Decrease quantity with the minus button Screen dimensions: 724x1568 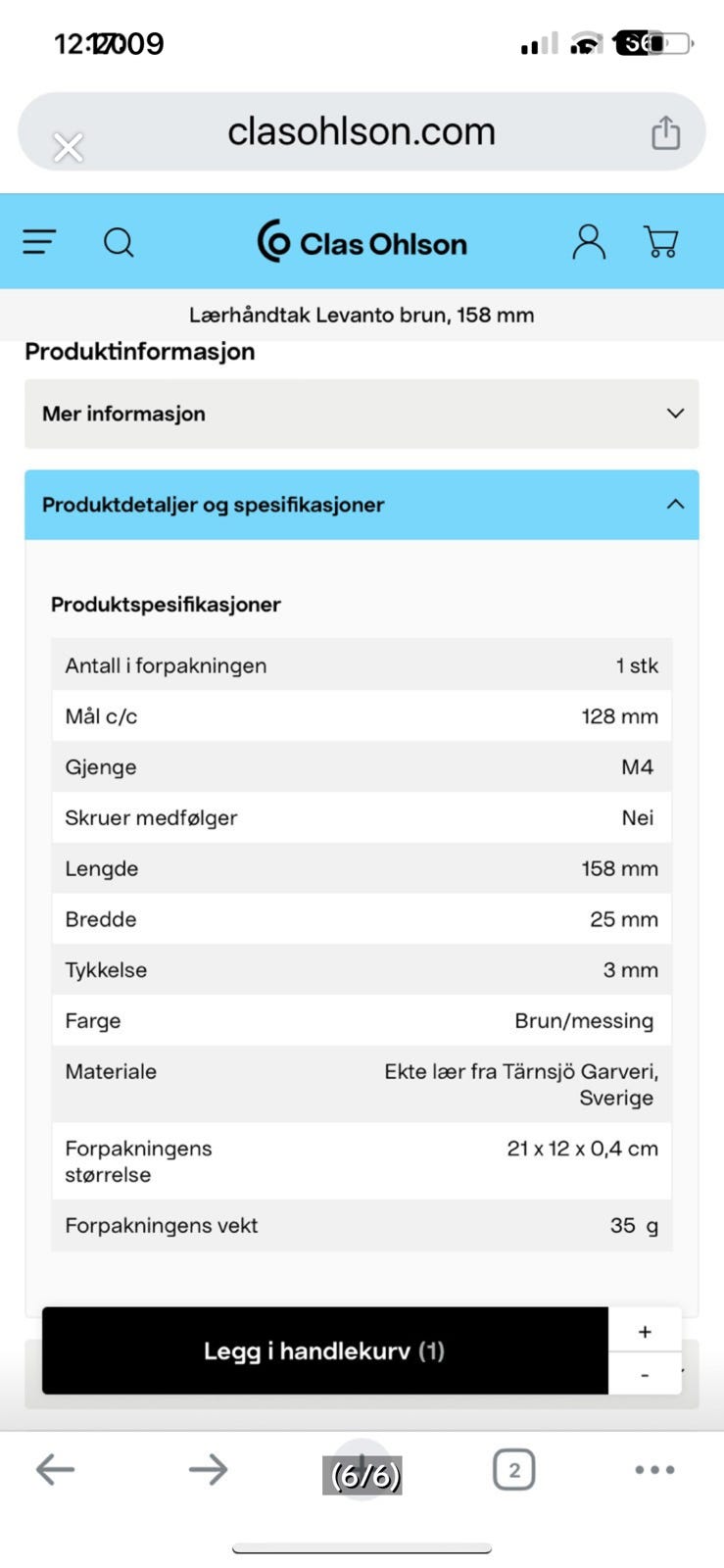click(x=645, y=1375)
